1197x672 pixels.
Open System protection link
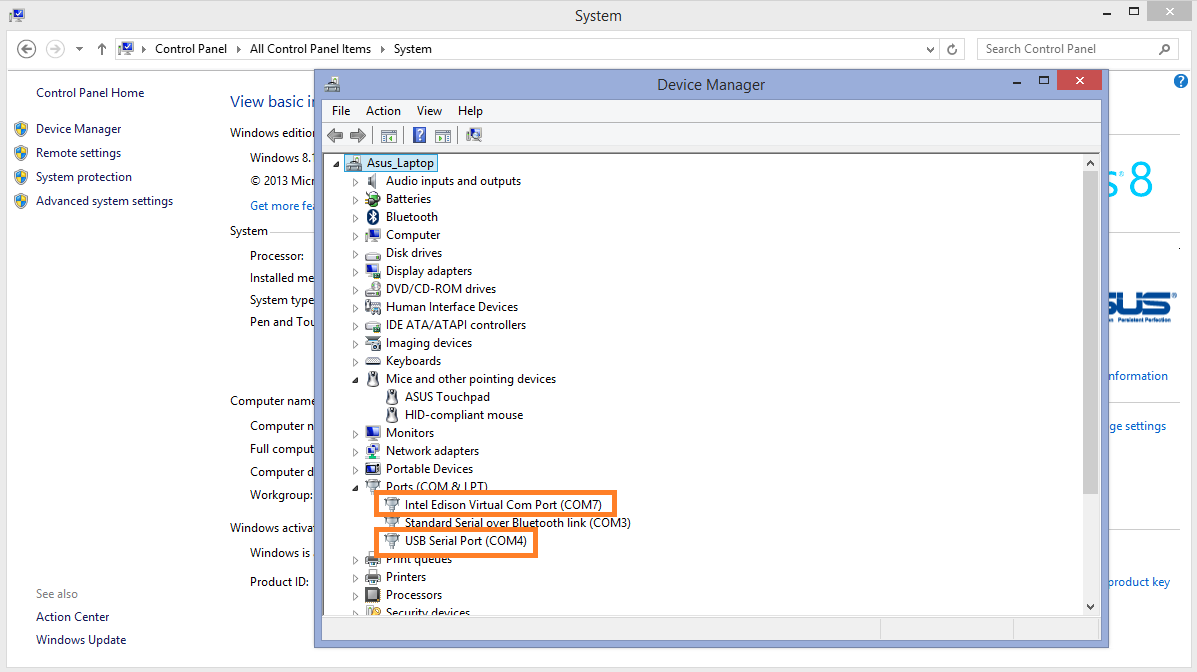[84, 176]
